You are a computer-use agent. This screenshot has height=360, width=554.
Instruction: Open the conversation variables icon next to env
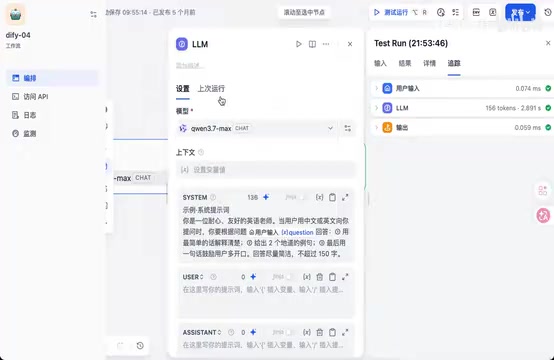click(493, 12)
